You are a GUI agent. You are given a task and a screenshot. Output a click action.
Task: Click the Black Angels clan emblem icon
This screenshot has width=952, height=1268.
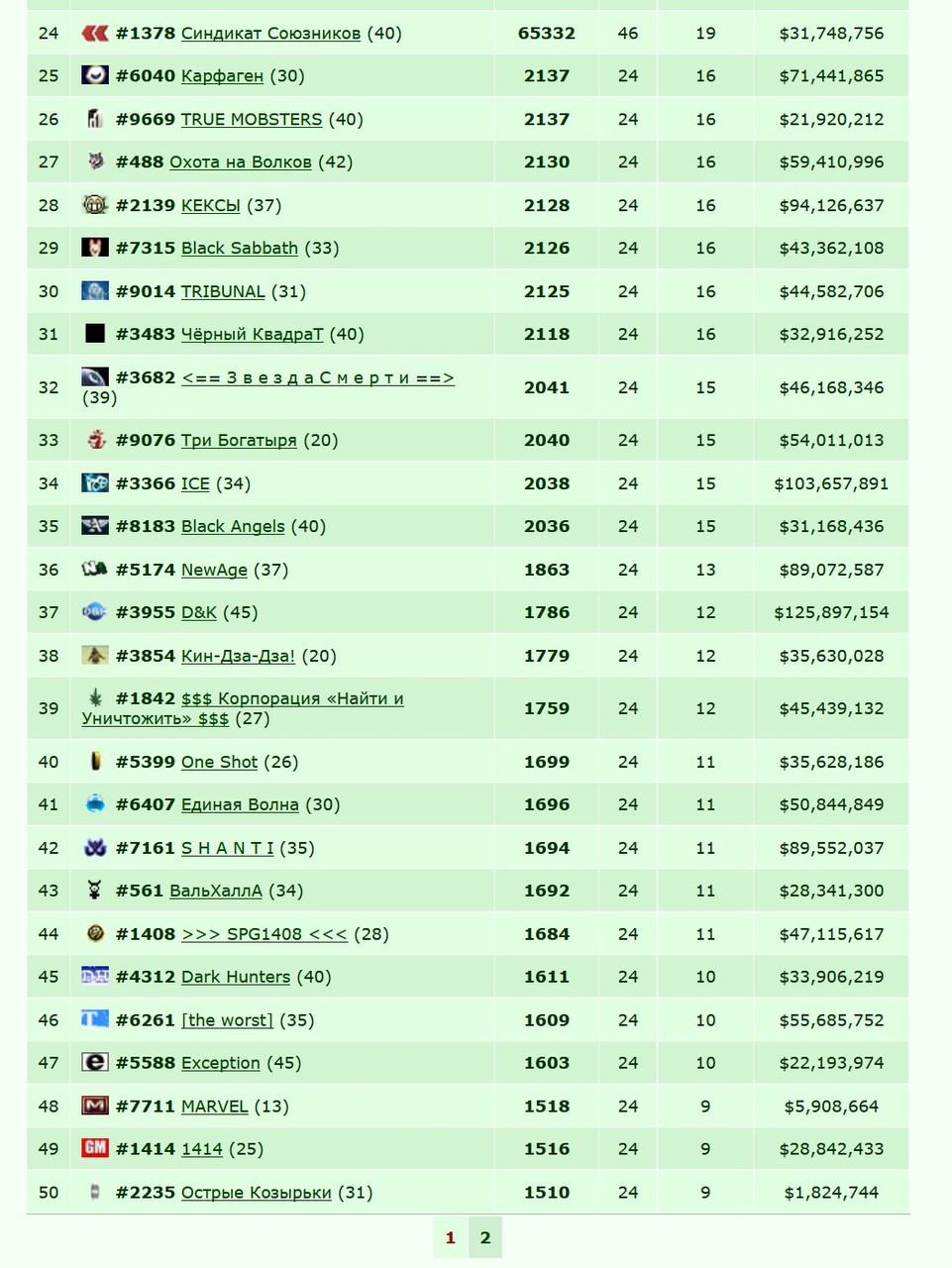(95, 526)
